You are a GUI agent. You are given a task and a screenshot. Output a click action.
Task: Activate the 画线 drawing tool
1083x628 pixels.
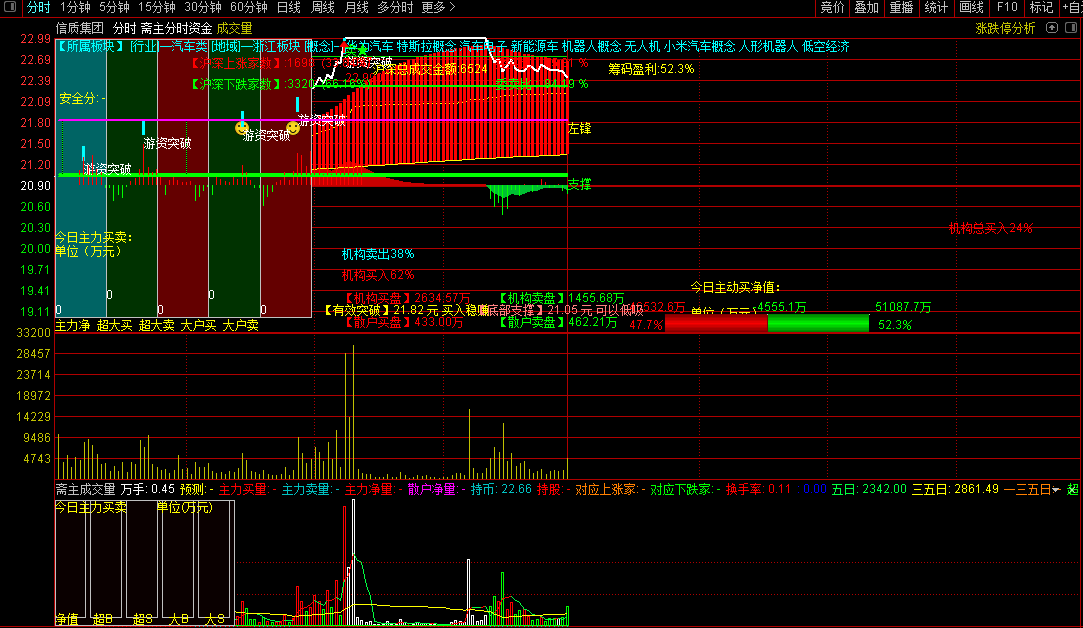pyautogui.click(x=971, y=8)
